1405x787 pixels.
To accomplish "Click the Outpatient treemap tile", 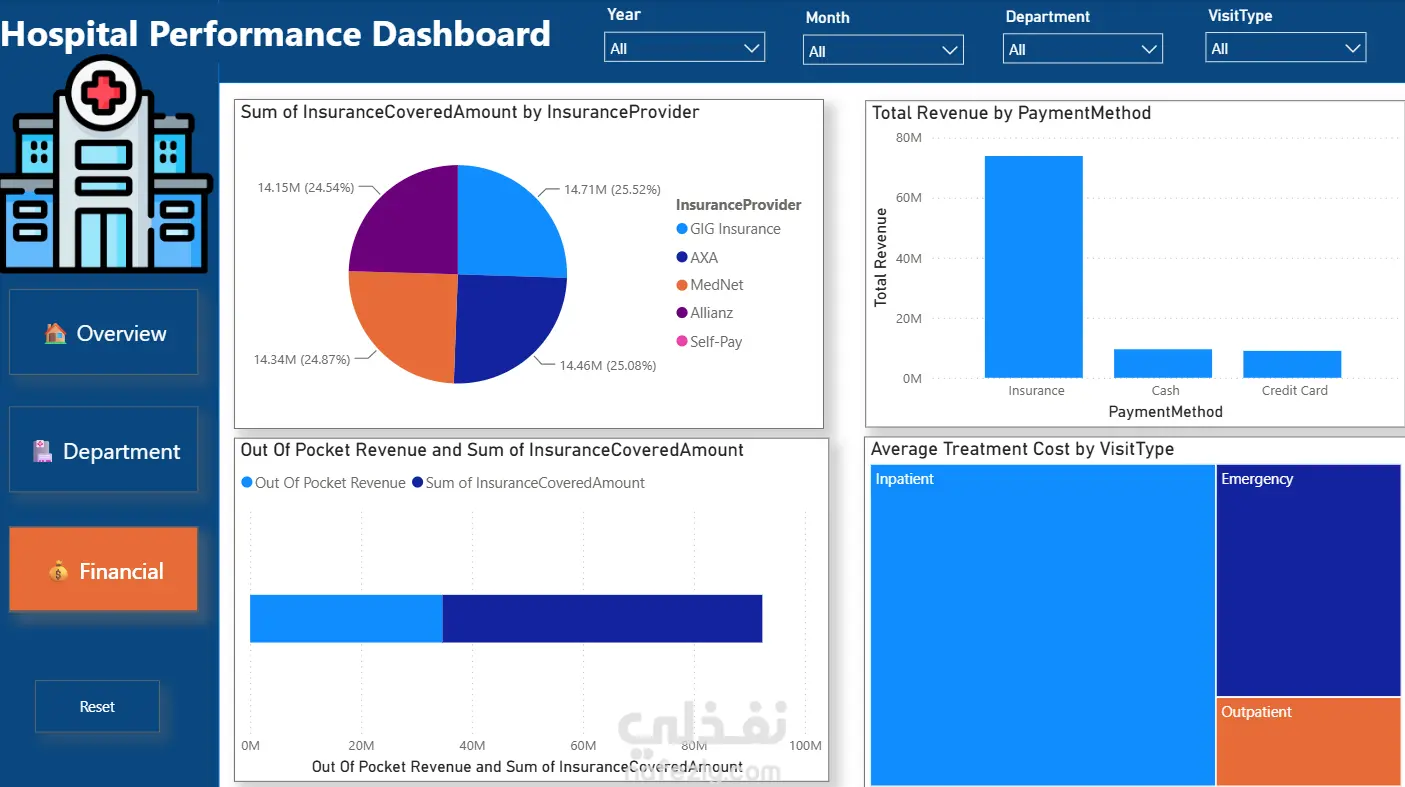I will tap(1309, 741).
